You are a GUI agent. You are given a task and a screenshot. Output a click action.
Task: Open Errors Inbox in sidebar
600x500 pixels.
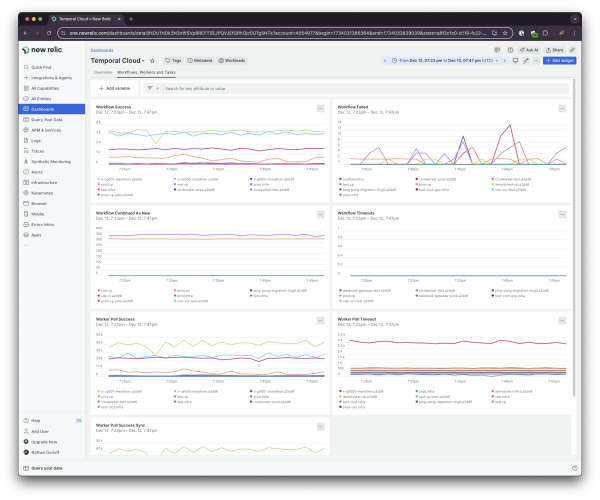[x=44, y=223]
